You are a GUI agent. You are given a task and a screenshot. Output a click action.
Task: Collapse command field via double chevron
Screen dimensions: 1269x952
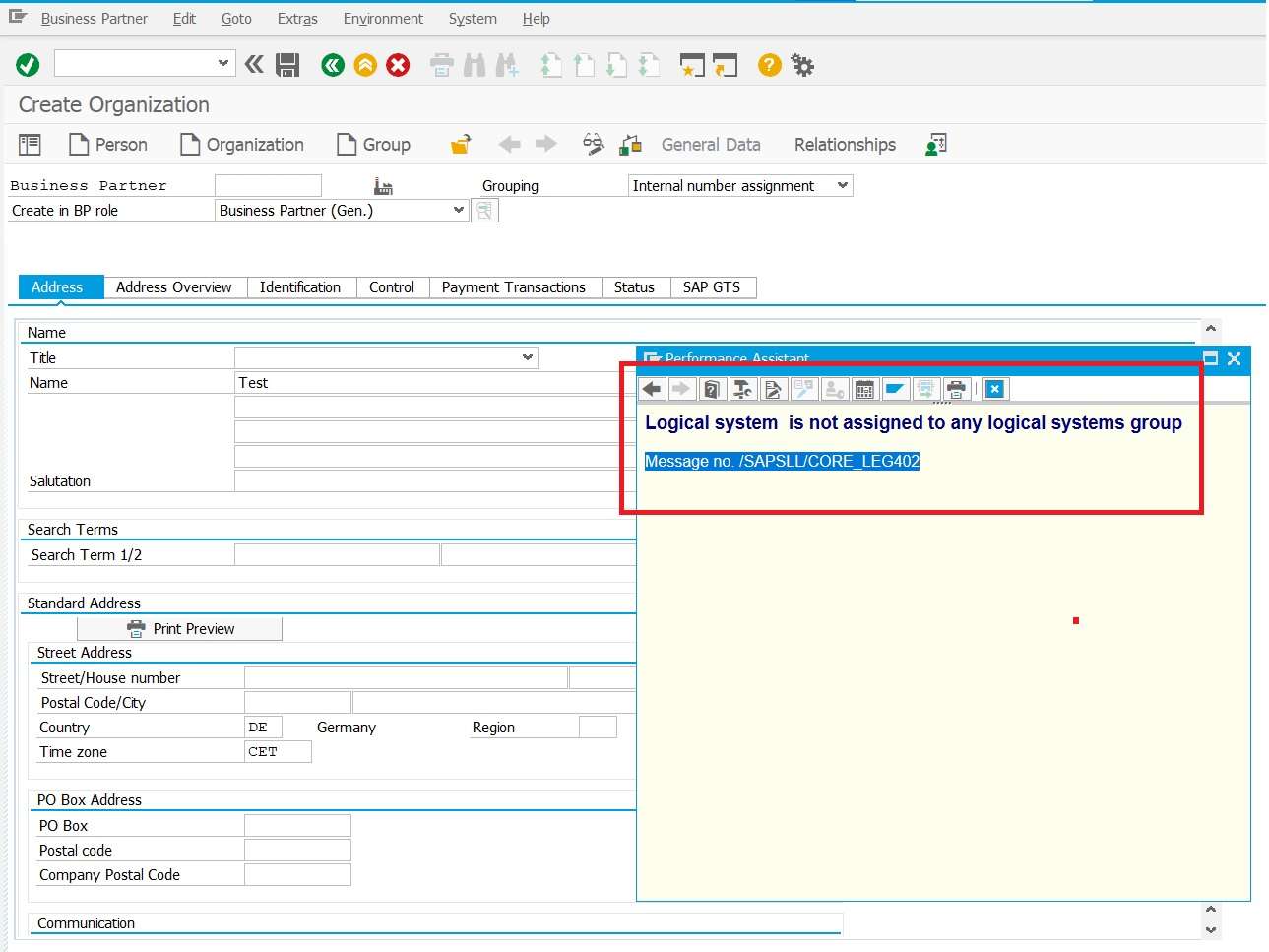[254, 65]
